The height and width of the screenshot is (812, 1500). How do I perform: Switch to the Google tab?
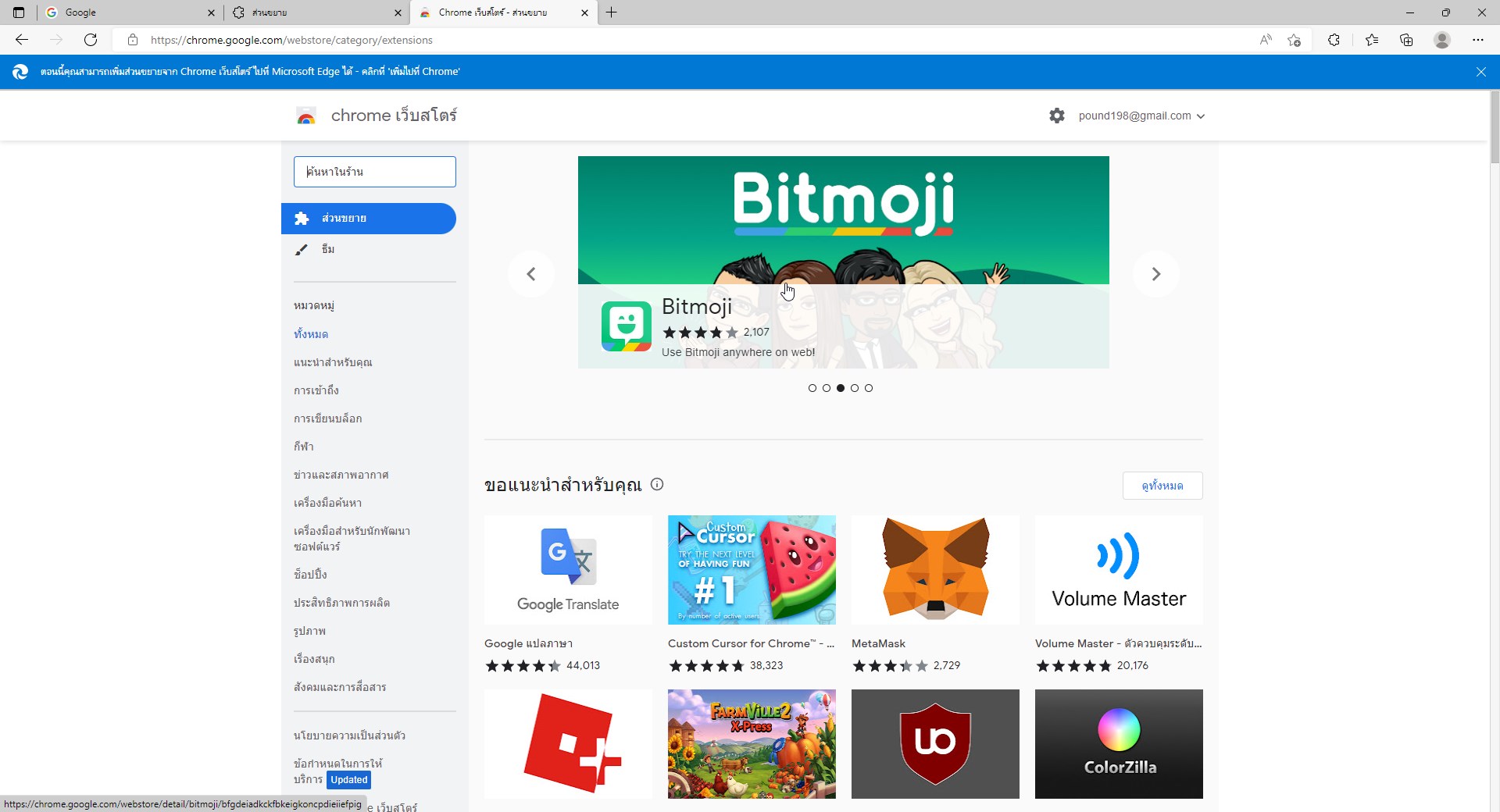pyautogui.click(x=130, y=12)
